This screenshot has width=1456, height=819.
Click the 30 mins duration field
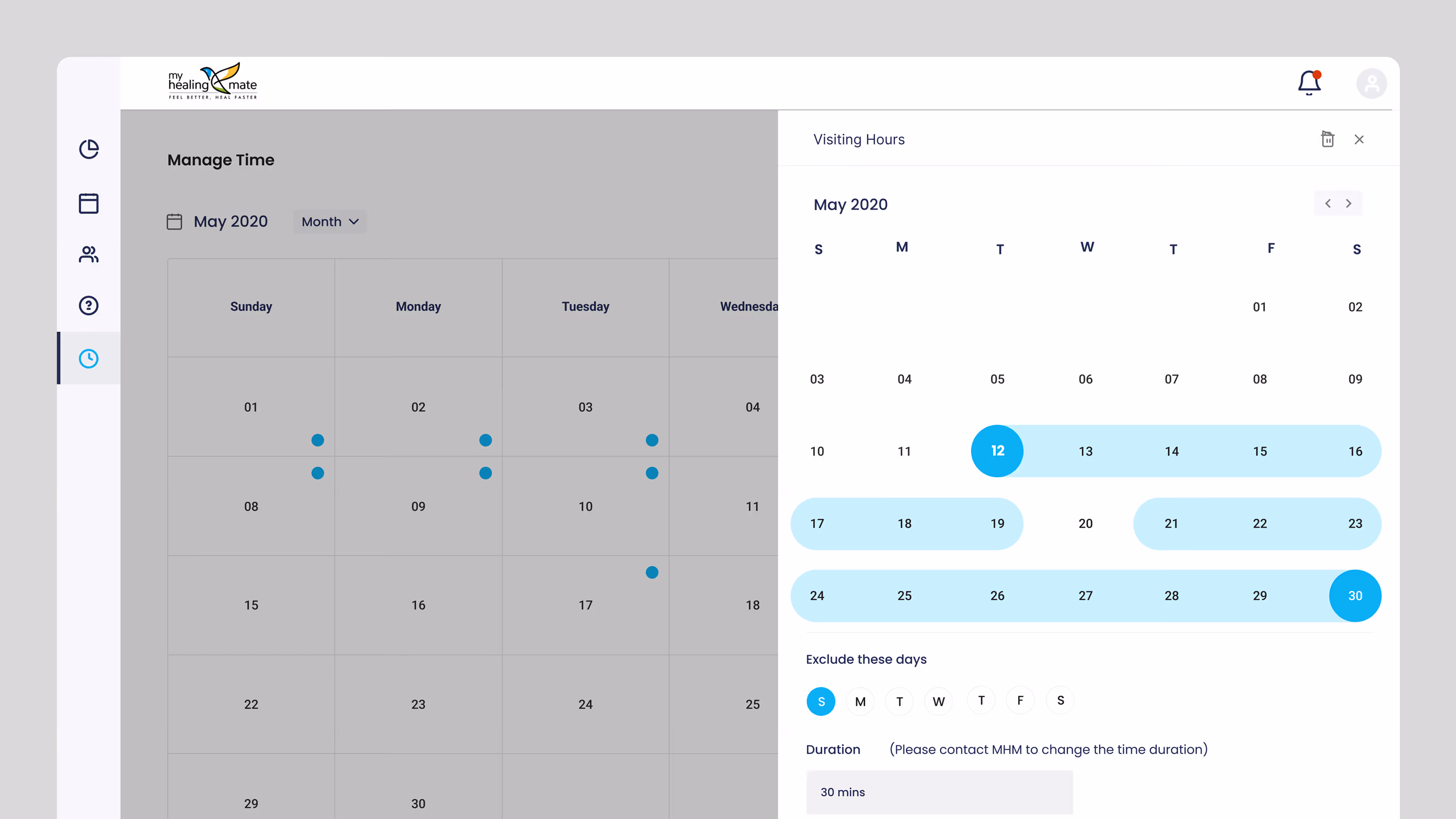(940, 792)
